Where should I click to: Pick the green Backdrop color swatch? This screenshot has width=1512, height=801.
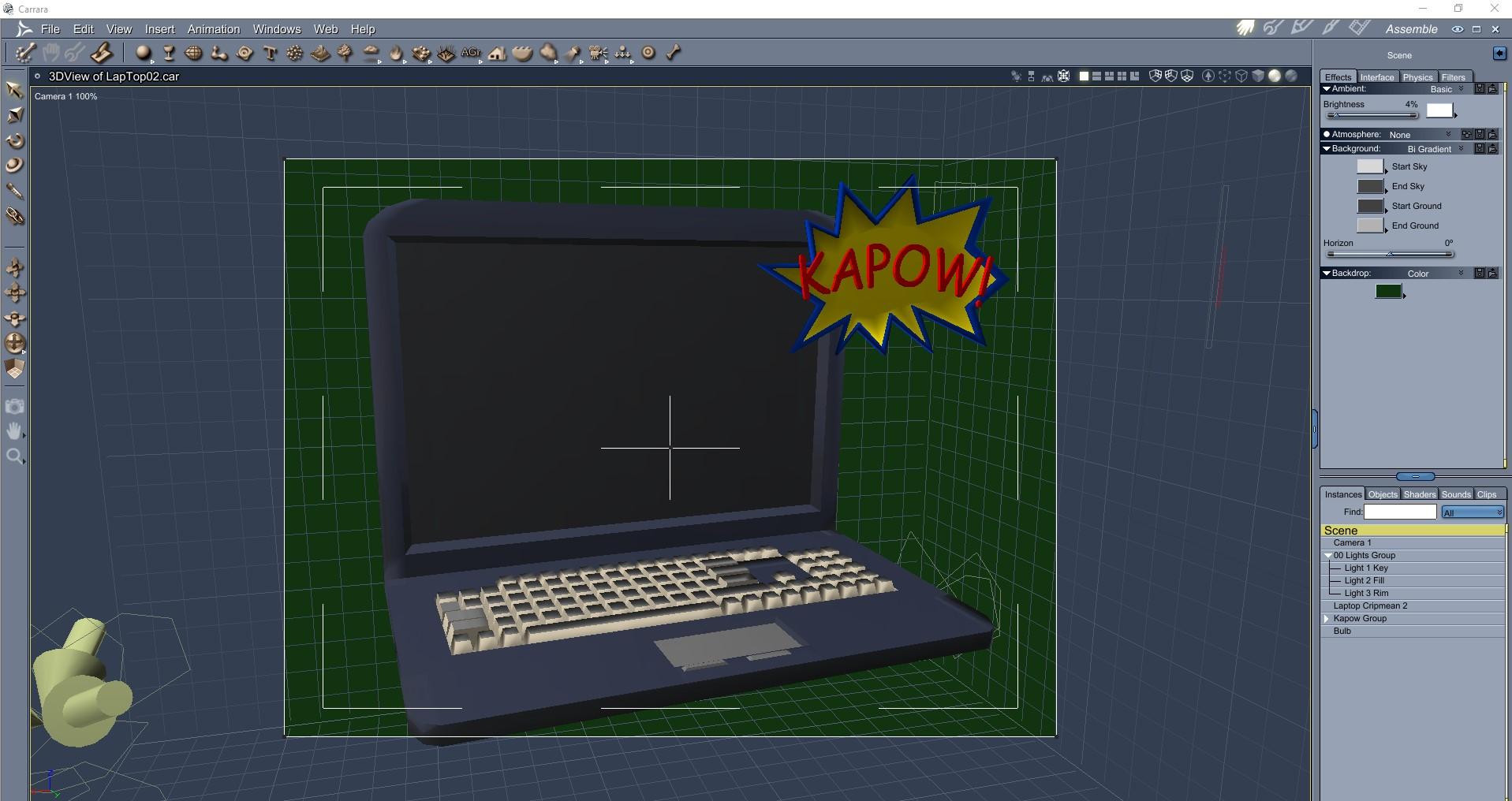tap(1389, 291)
